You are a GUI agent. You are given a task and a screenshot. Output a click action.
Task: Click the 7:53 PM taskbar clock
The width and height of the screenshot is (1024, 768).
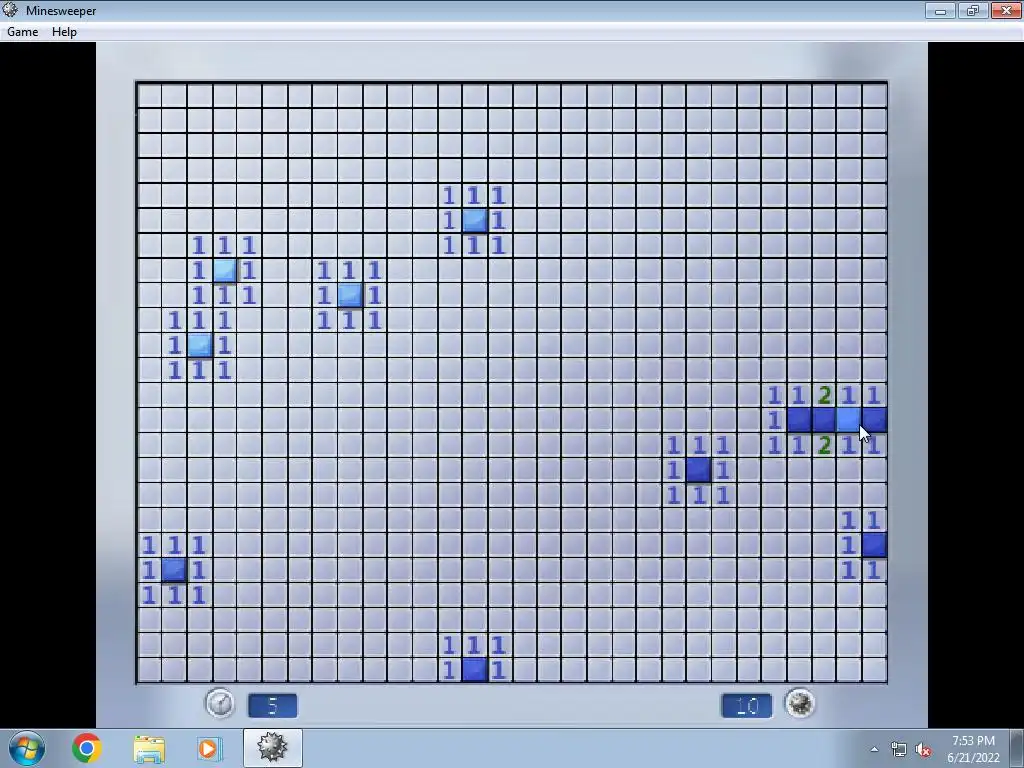click(973, 749)
